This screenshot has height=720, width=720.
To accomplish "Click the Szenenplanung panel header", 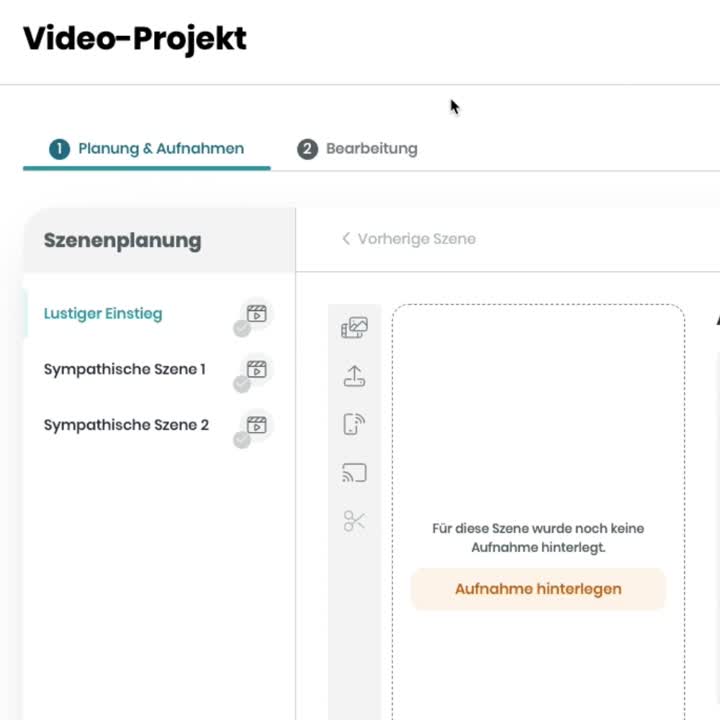I will pyautogui.click(x=122, y=241).
